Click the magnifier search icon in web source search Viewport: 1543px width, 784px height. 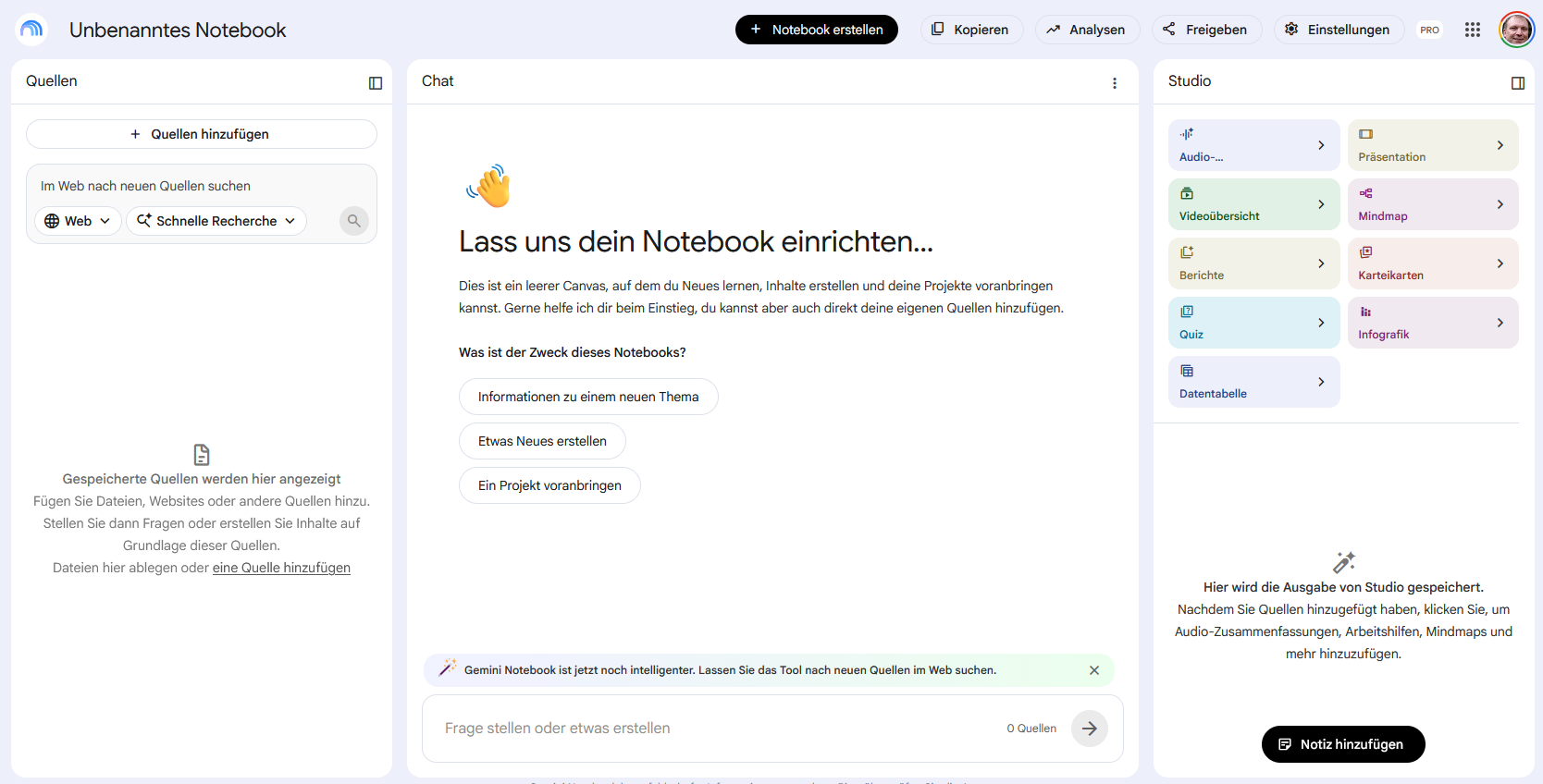[354, 221]
